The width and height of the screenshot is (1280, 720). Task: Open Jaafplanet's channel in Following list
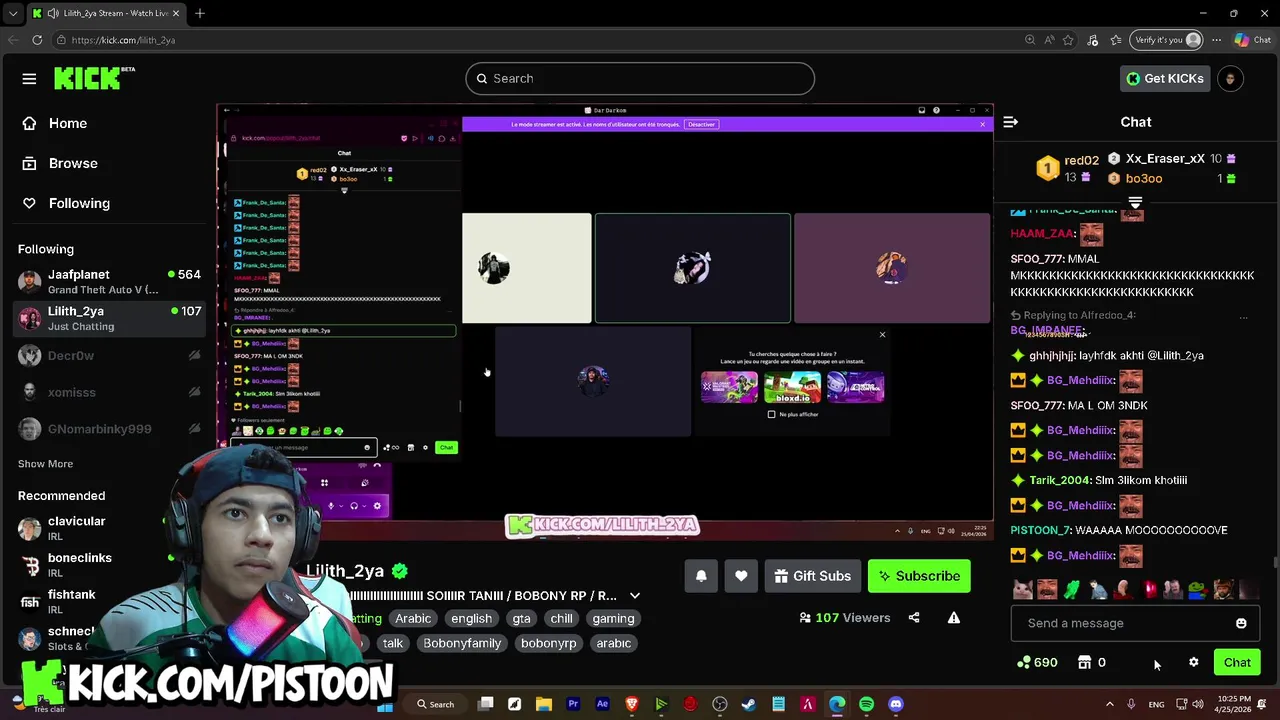110,282
